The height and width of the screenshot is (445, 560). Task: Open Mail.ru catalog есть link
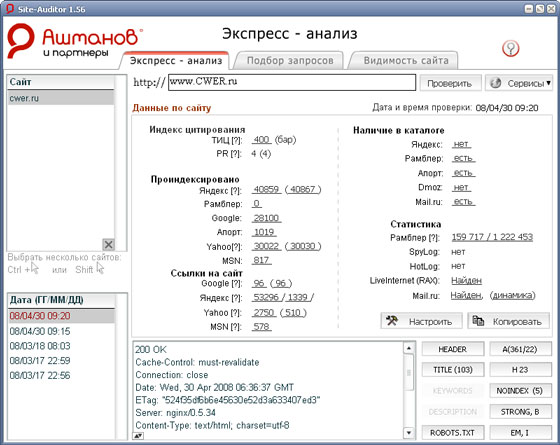click(x=463, y=202)
